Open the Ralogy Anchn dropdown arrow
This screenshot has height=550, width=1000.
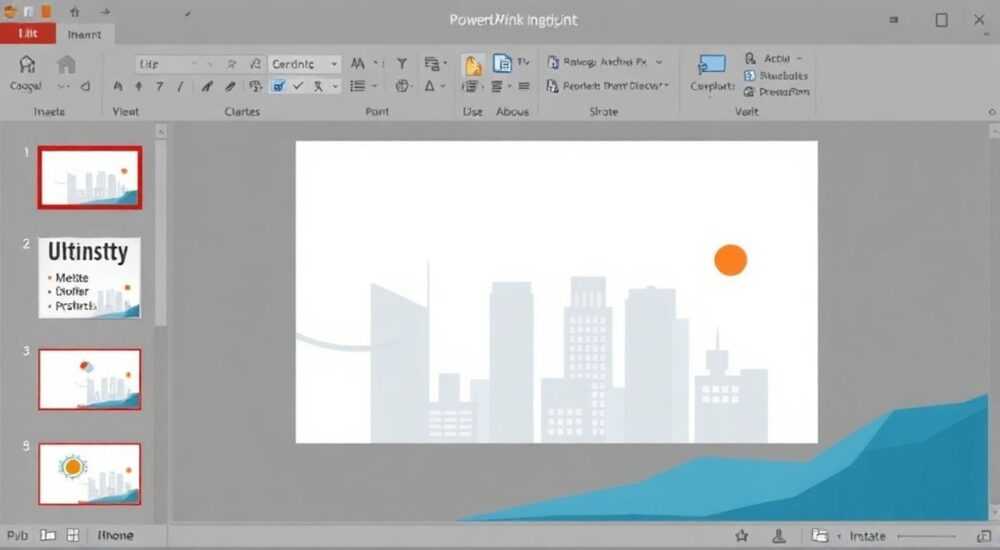click(659, 63)
